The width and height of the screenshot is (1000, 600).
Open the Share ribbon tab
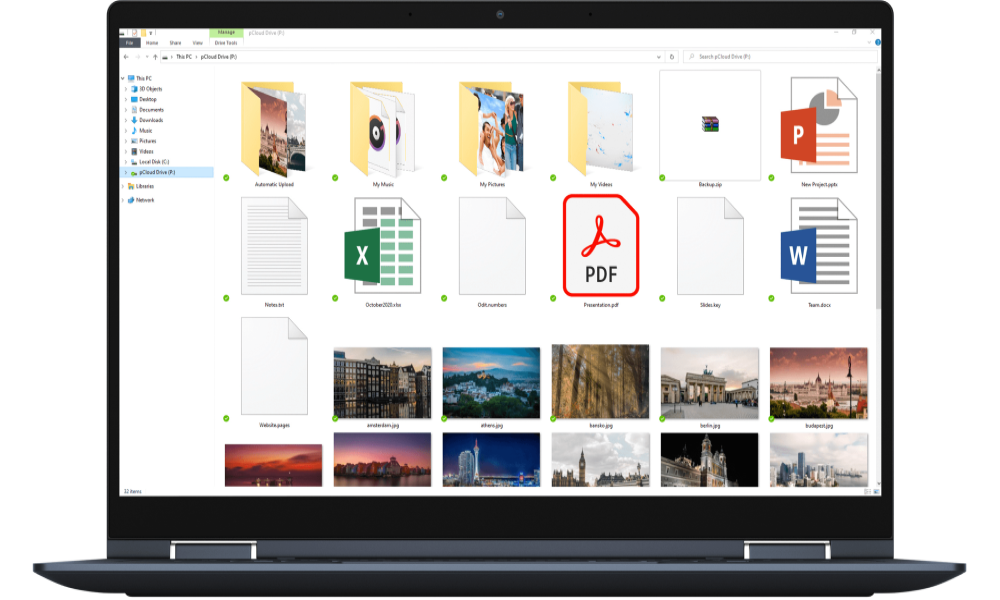pos(175,43)
